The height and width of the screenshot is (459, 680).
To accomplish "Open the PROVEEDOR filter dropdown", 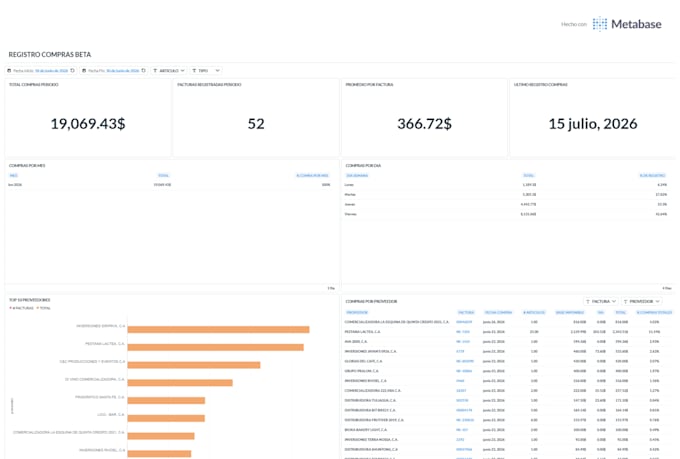I will click(x=642, y=301).
